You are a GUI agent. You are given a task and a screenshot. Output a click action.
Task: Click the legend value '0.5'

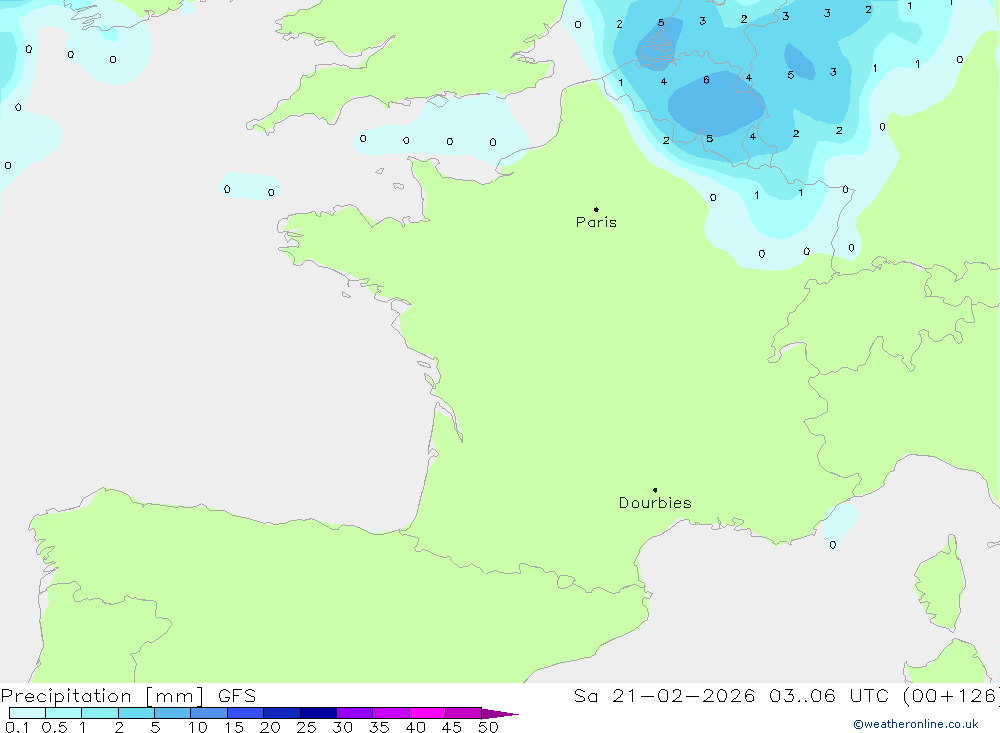click(54, 727)
